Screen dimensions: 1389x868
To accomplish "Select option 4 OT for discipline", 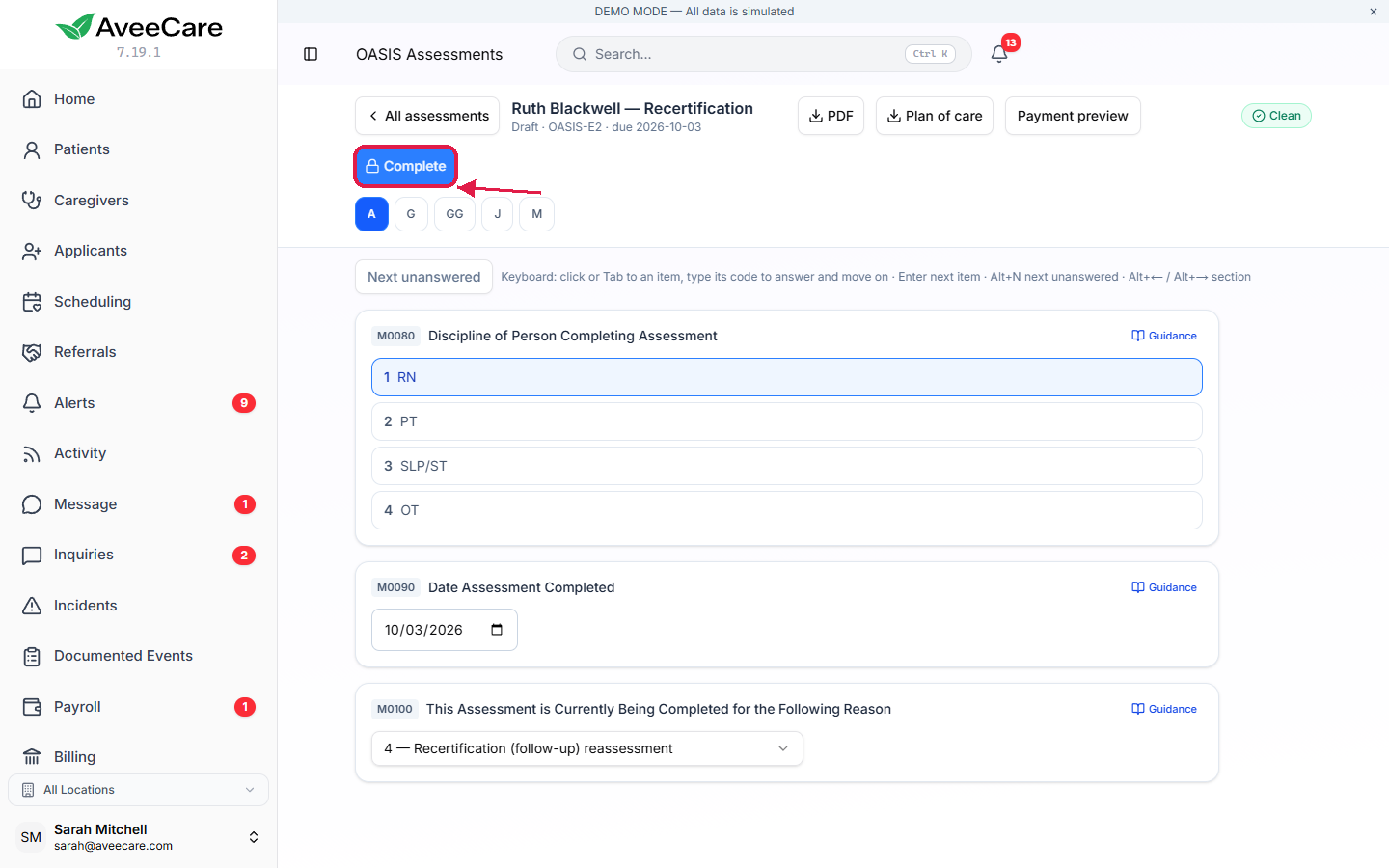I will (786, 510).
